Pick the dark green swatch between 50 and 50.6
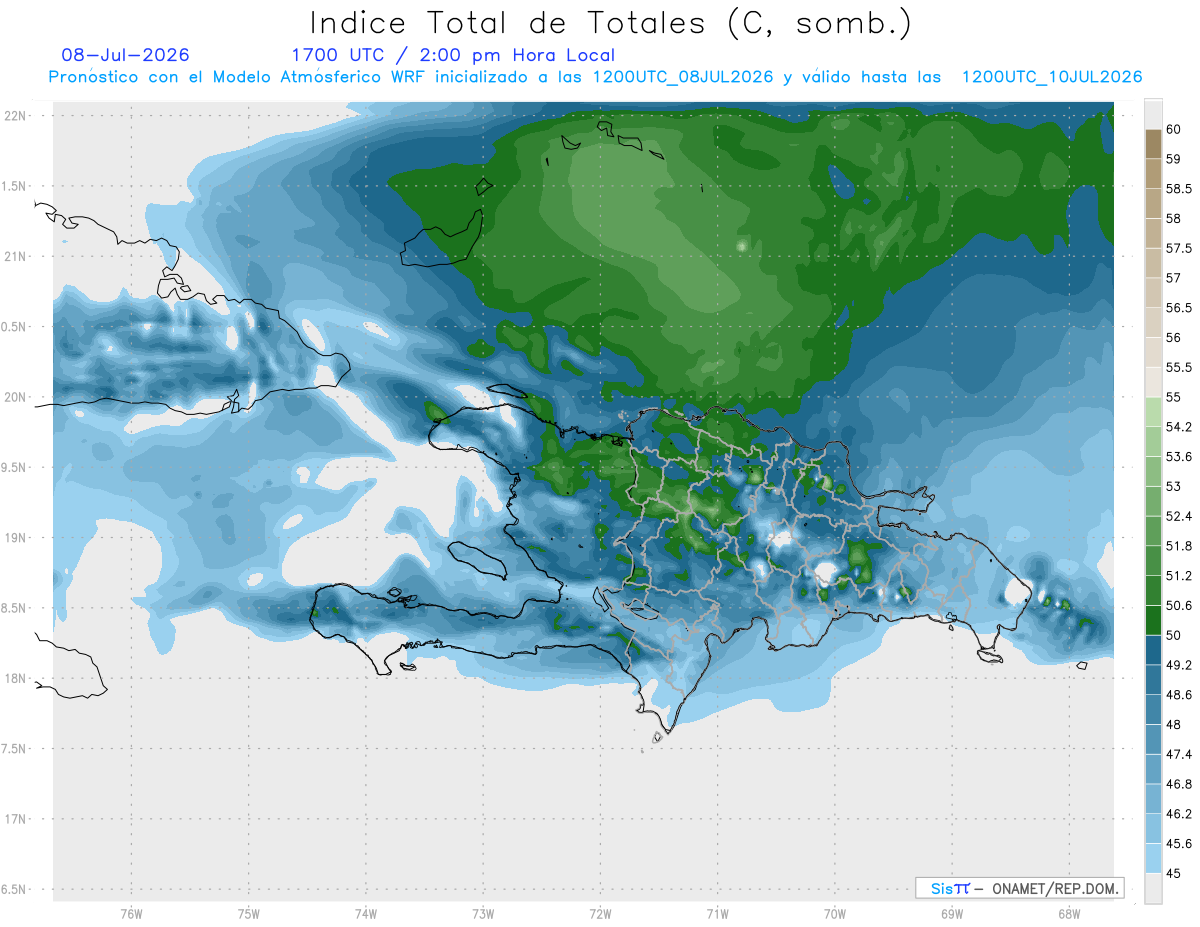This screenshot has width=1200, height=927. click(x=1153, y=620)
